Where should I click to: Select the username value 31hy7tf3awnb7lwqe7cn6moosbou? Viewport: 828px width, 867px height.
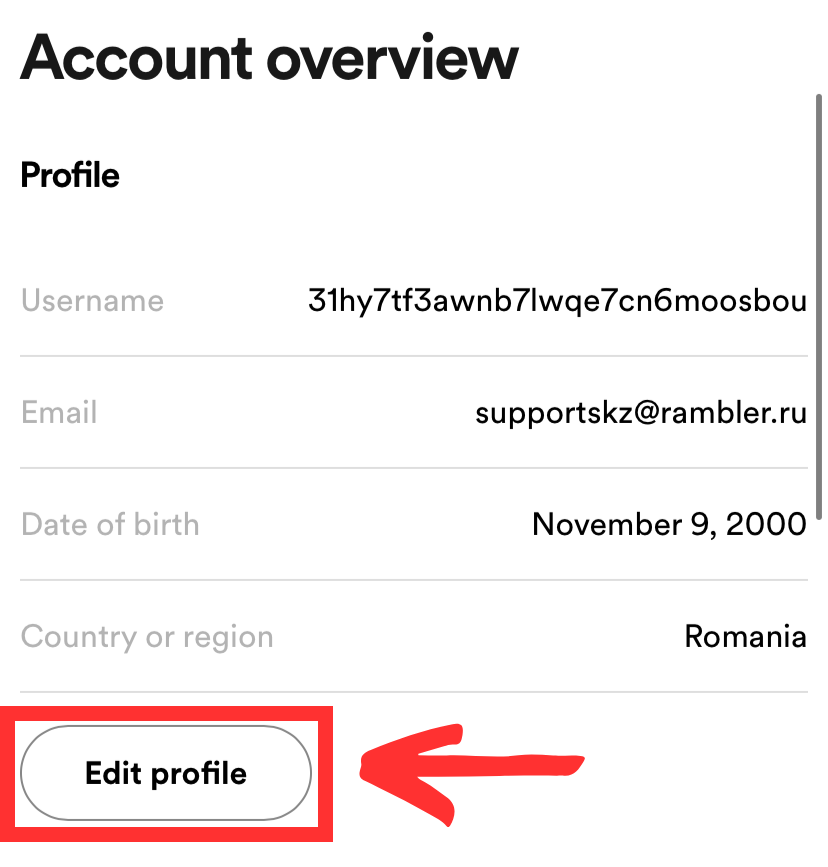(x=557, y=301)
